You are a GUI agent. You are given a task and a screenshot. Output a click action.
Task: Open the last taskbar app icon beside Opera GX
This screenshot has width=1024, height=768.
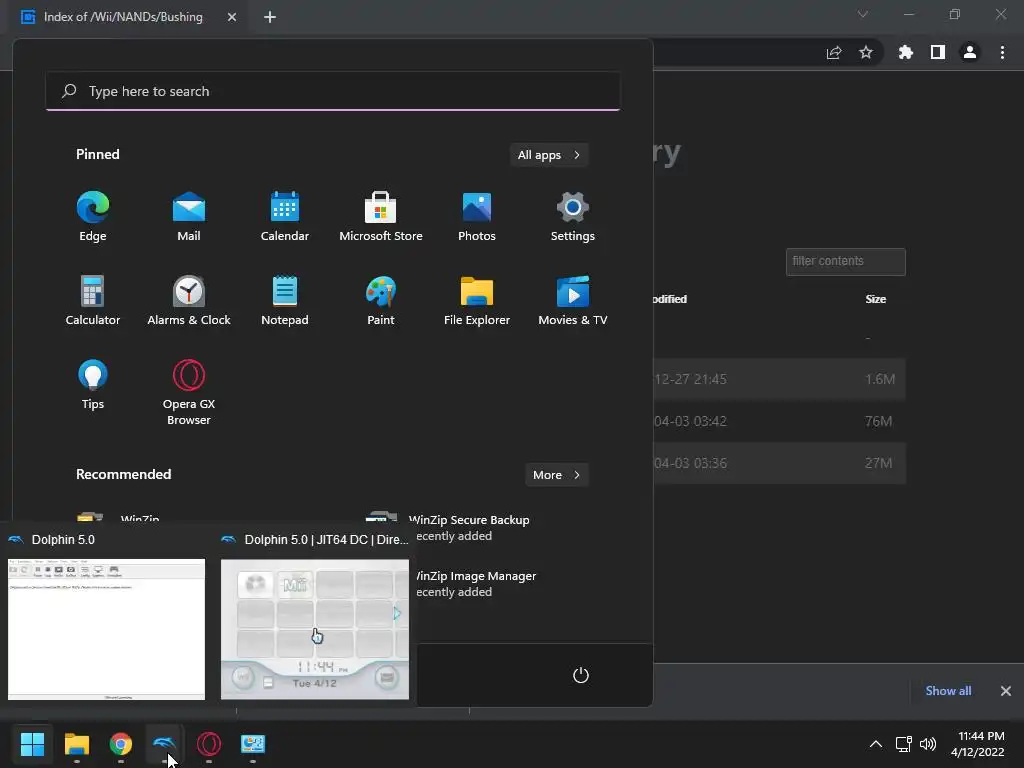(x=253, y=744)
